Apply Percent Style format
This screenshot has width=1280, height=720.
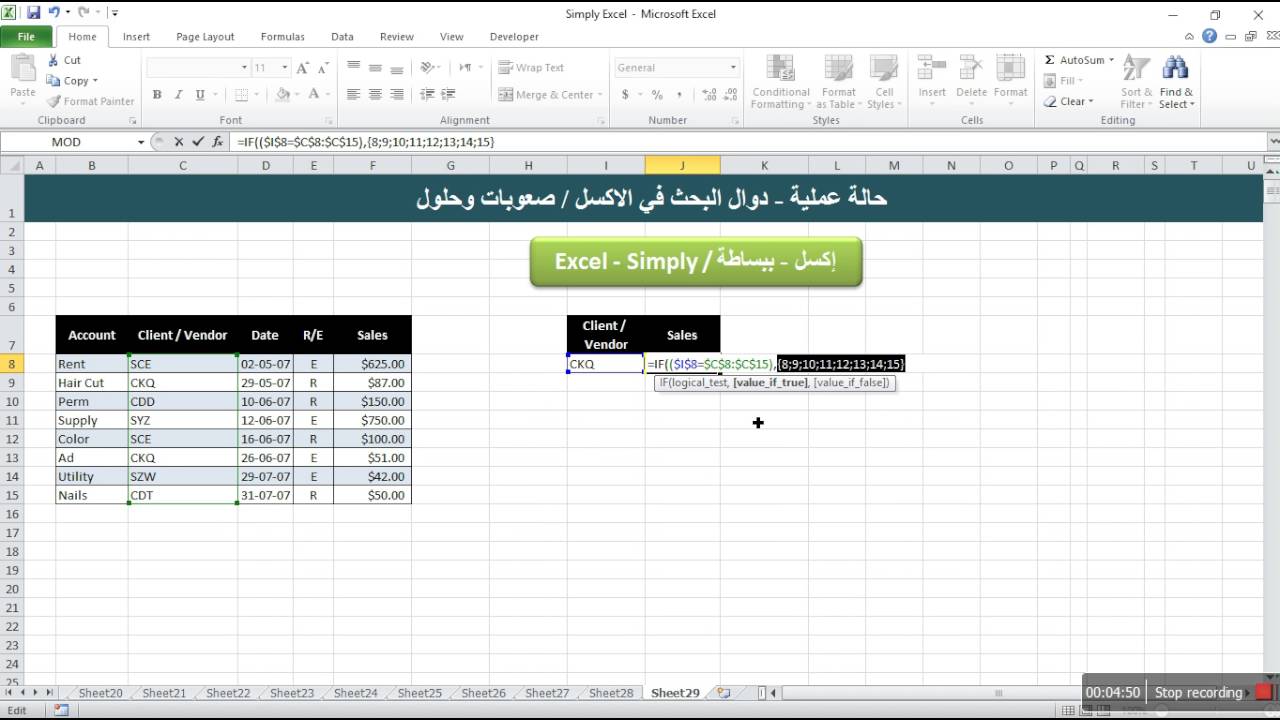coord(657,95)
